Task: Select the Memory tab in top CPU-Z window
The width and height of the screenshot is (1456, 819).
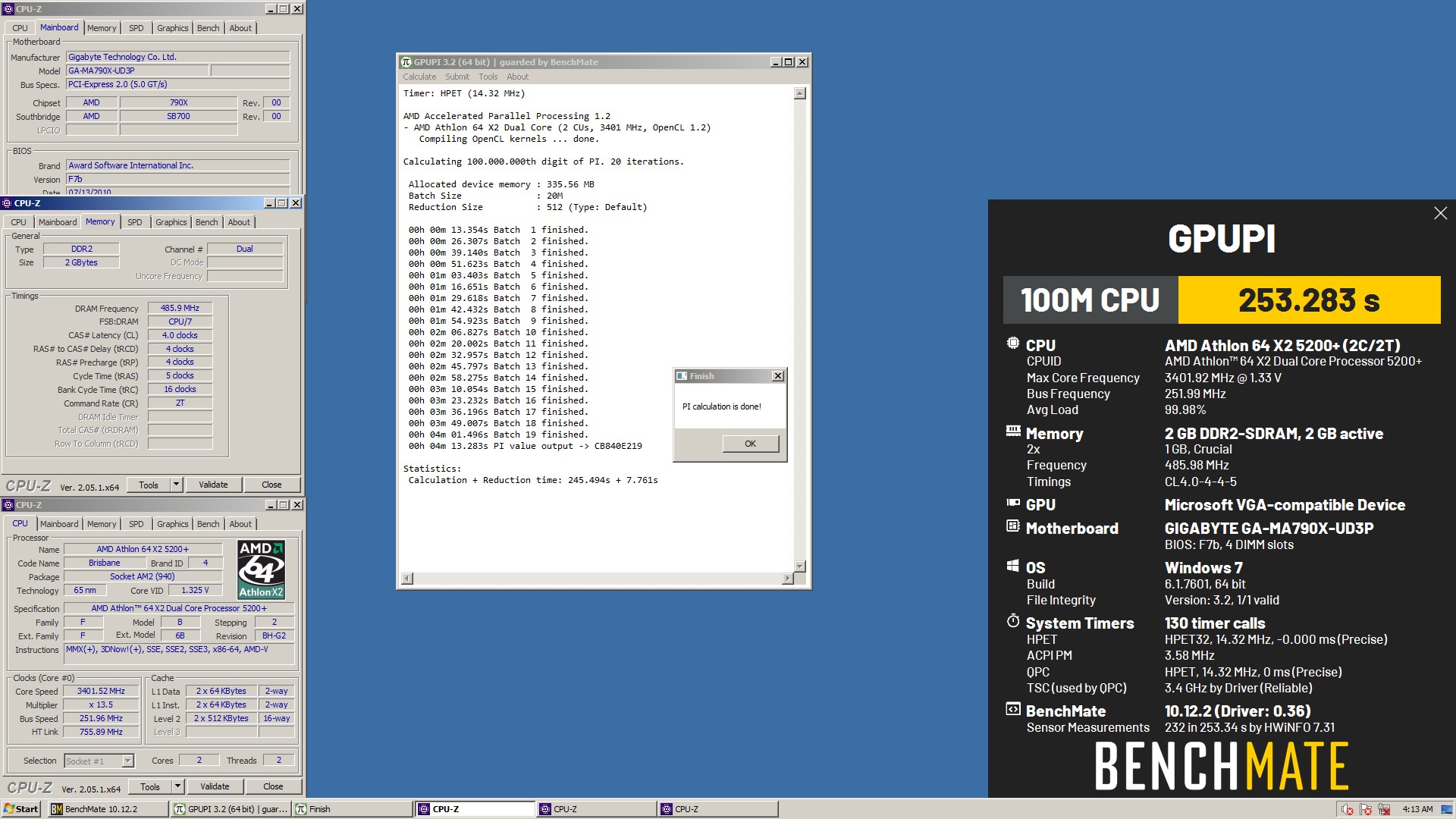Action: 102,28
